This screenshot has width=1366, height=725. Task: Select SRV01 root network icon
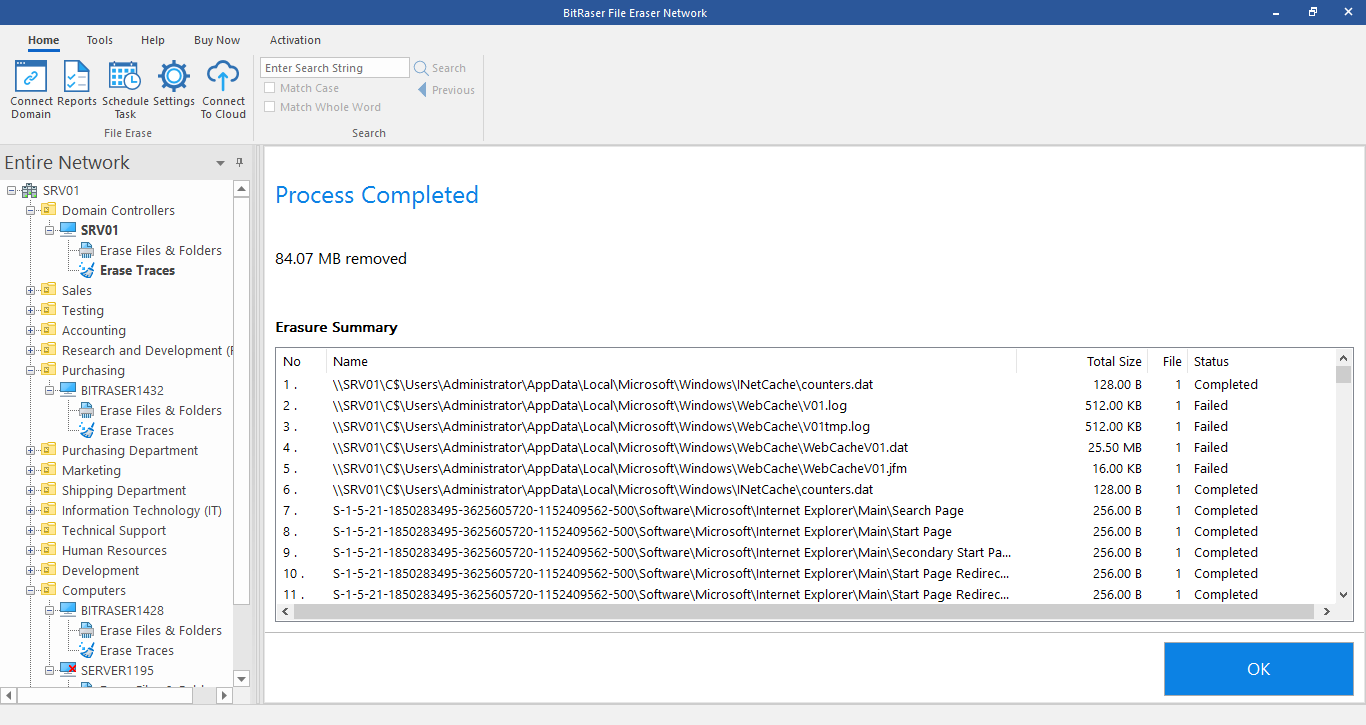[30, 190]
